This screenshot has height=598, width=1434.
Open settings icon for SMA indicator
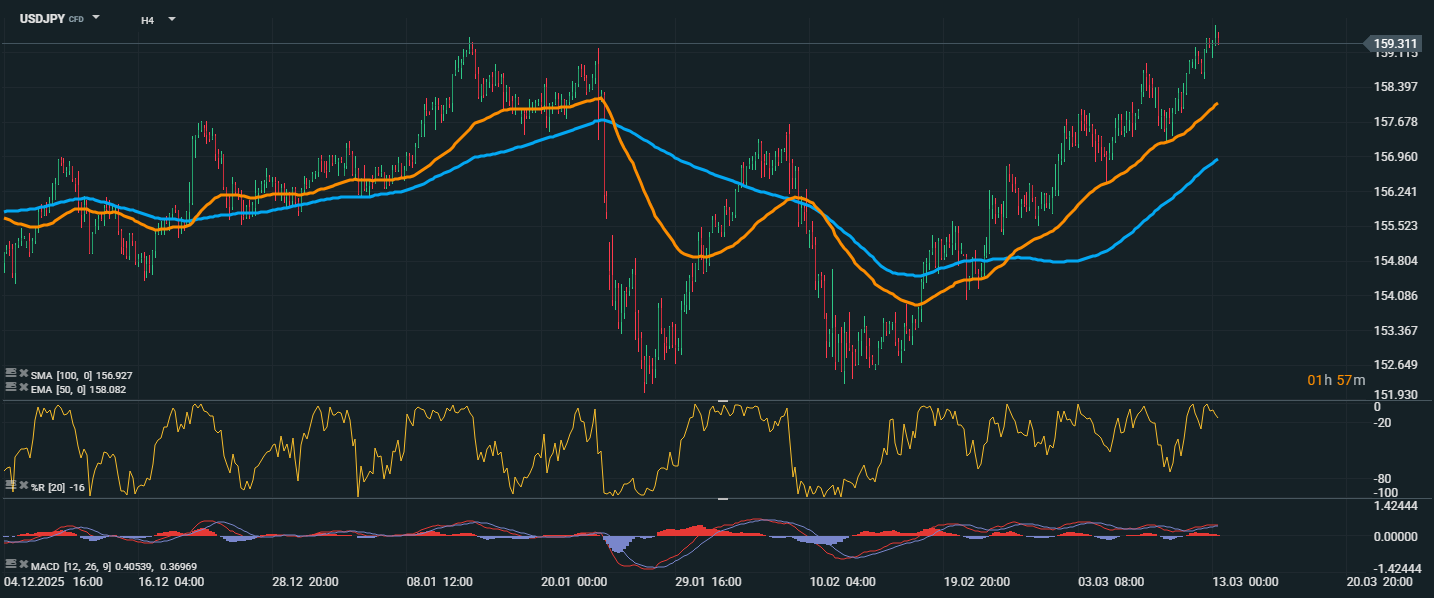pos(11,374)
